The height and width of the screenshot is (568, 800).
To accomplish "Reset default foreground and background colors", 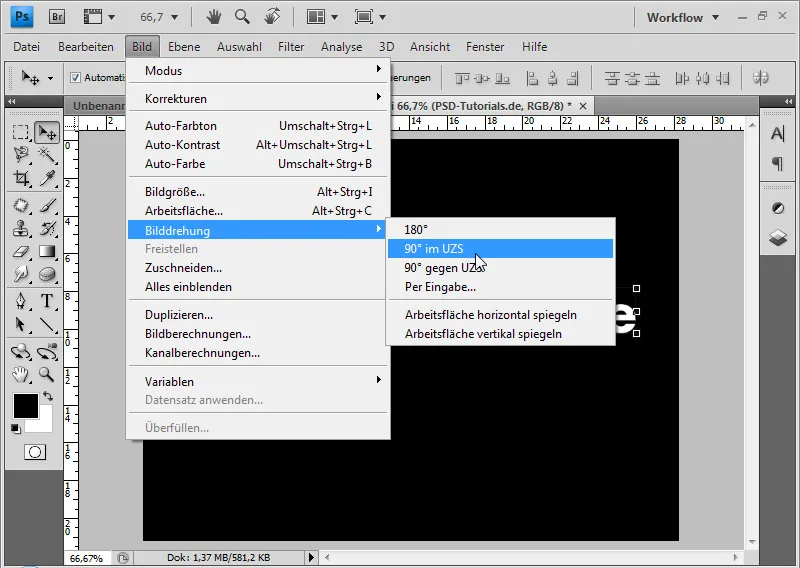I will (x=16, y=429).
